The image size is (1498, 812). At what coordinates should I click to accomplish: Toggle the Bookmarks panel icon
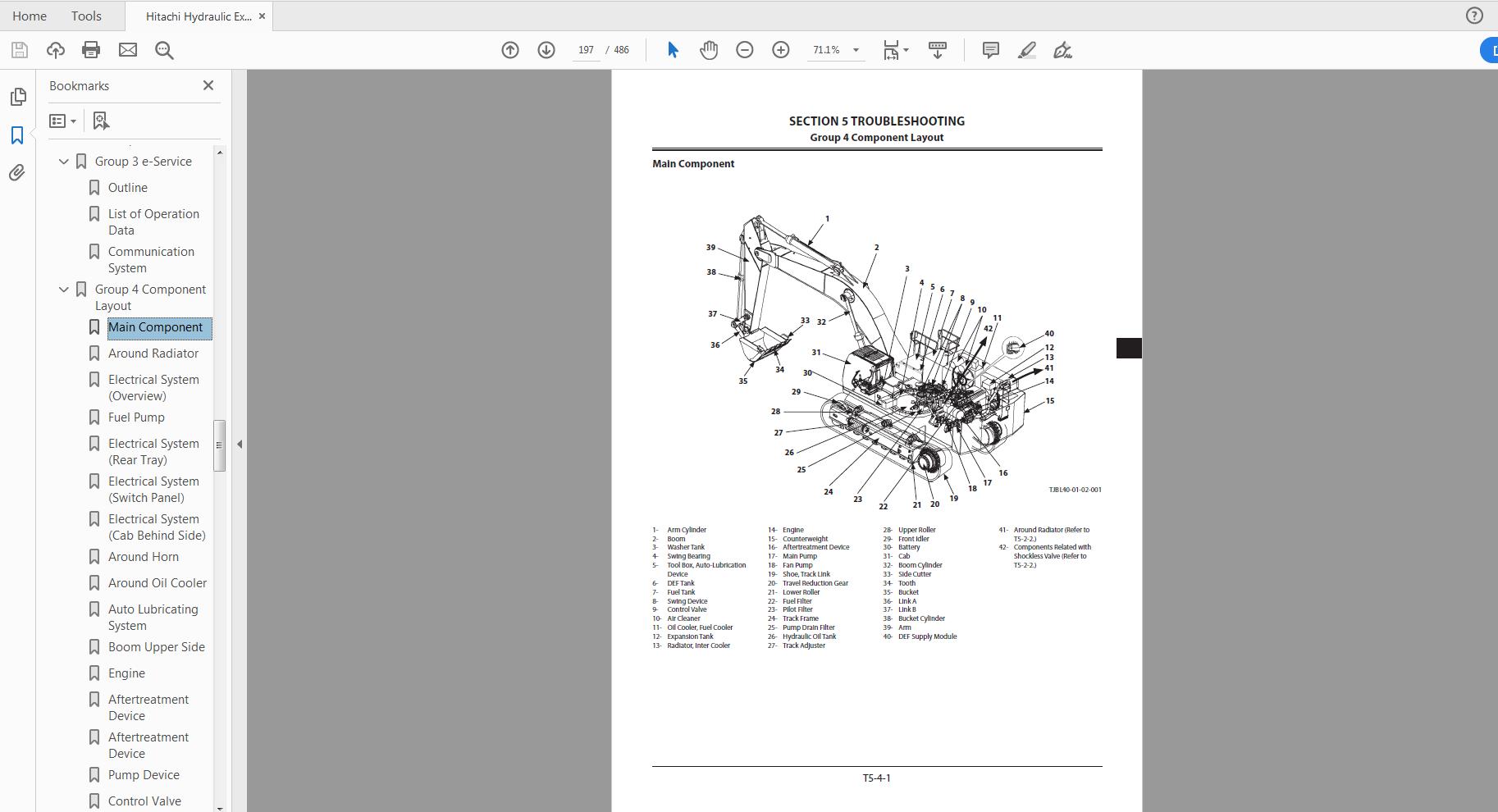(17, 135)
